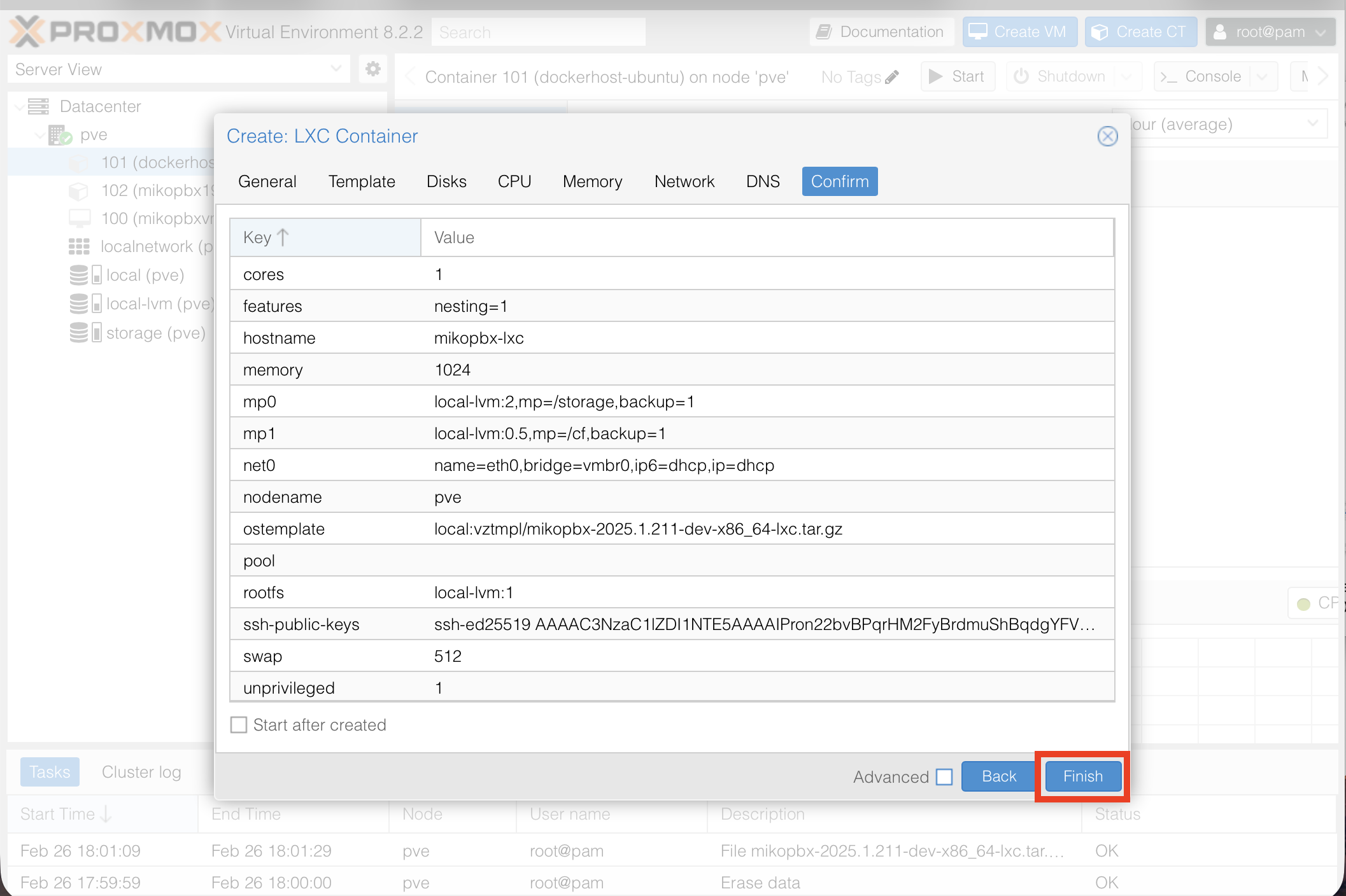Click the gear settings icon beside Server View
This screenshot has width=1346, height=896.
pyautogui.click(x=372, y=69)
